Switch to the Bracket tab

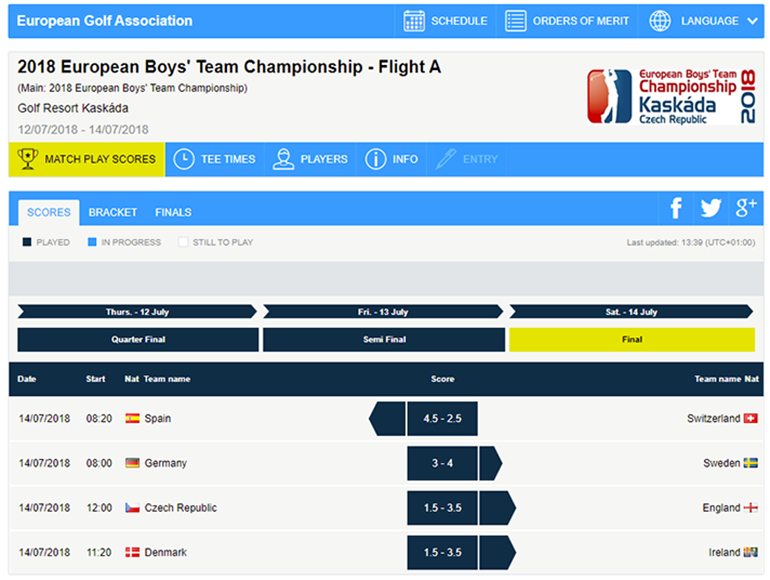click(112, 212)
